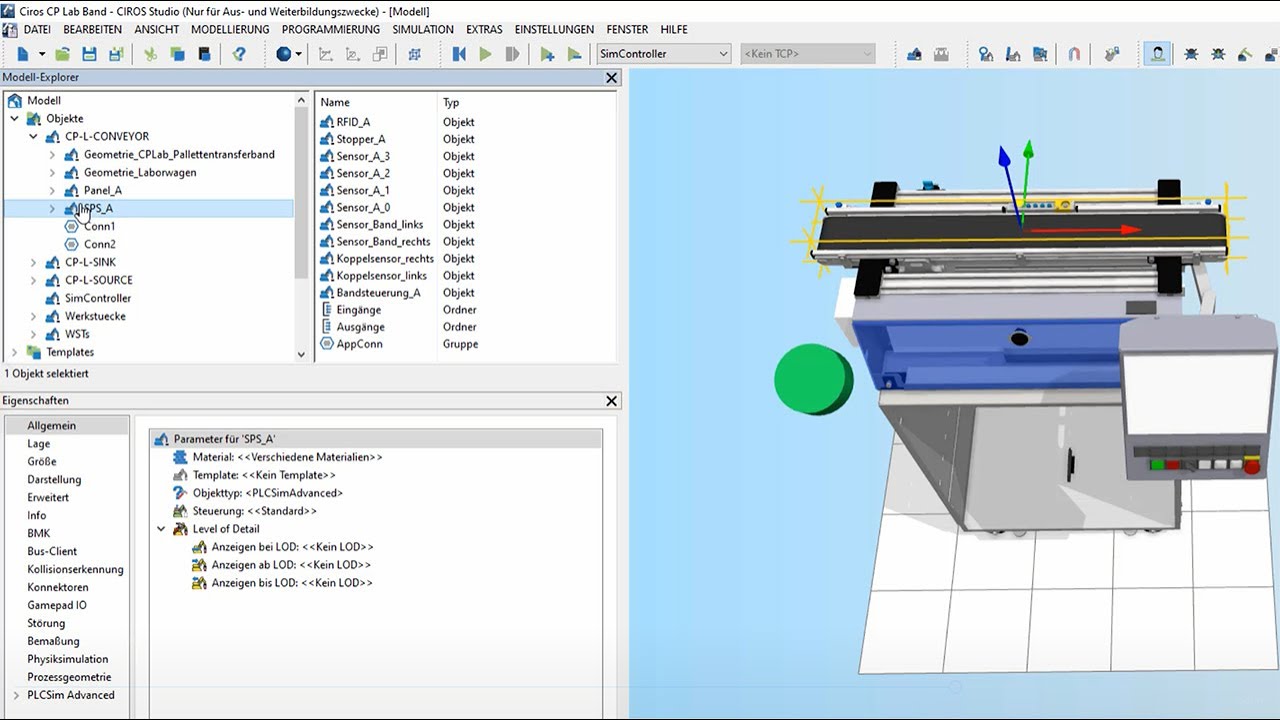The image size is (1280, 720).
Task: Click the scissors cut icon
Action: (151, 54)
